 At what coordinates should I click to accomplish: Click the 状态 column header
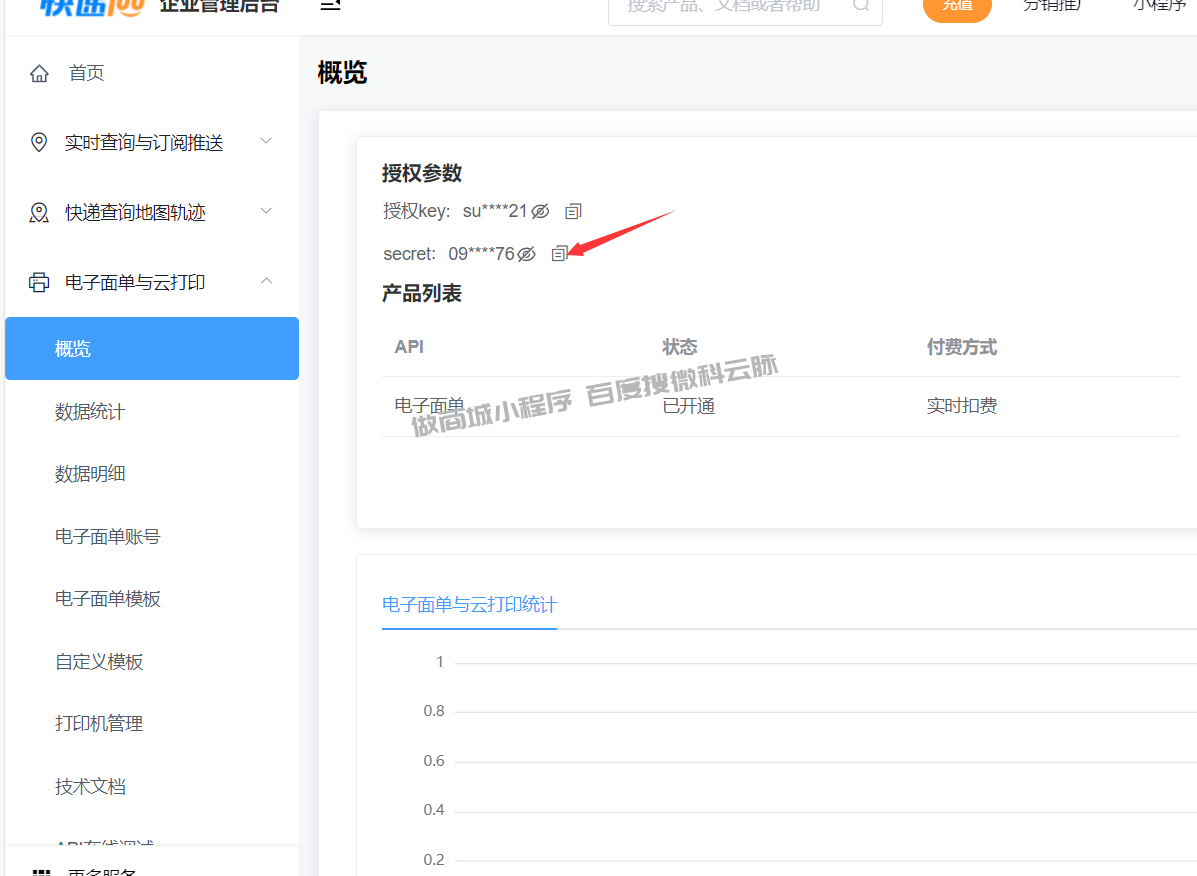point(679,347)
